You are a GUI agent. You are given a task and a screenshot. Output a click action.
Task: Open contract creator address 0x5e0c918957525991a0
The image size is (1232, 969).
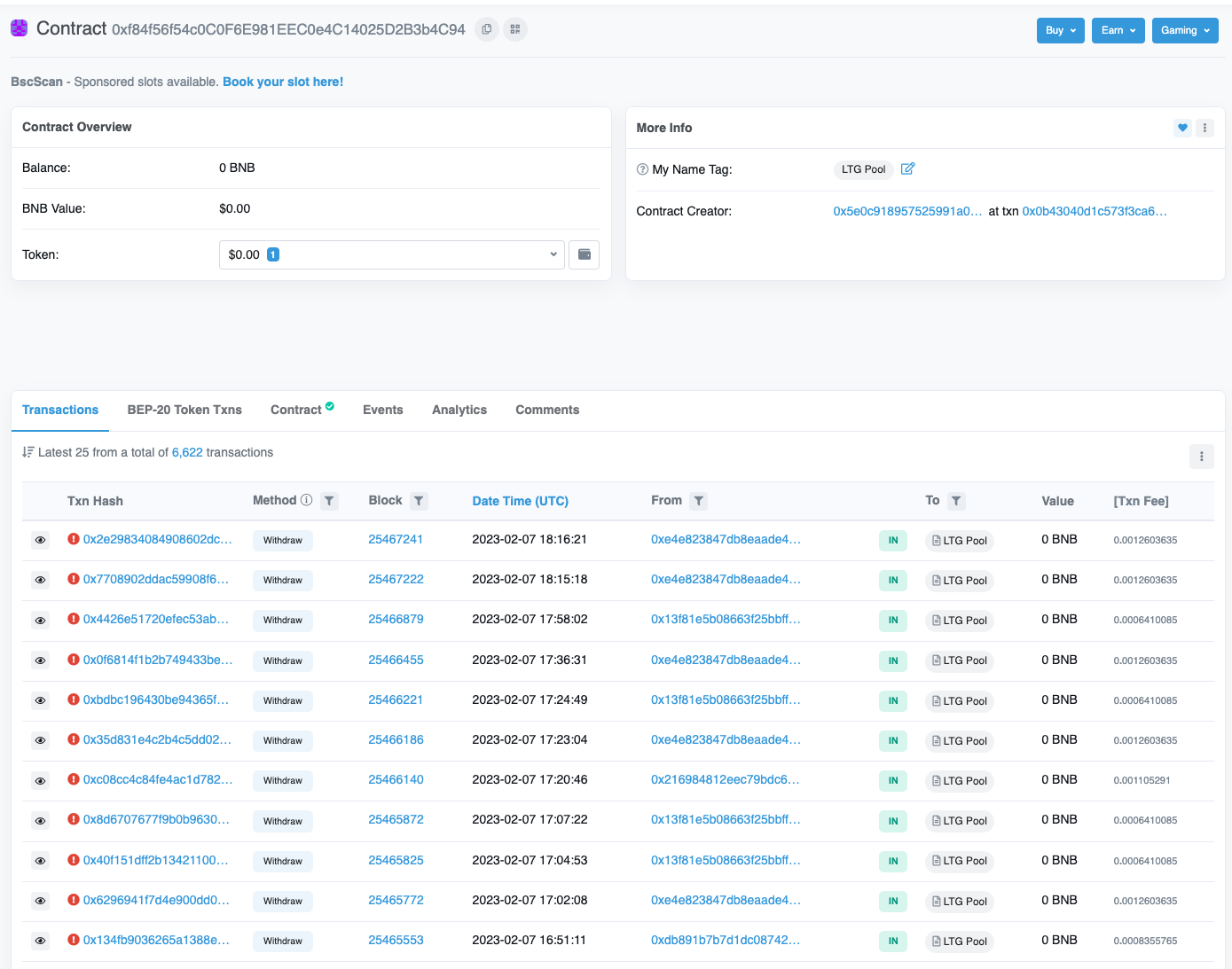pos(907,211)
